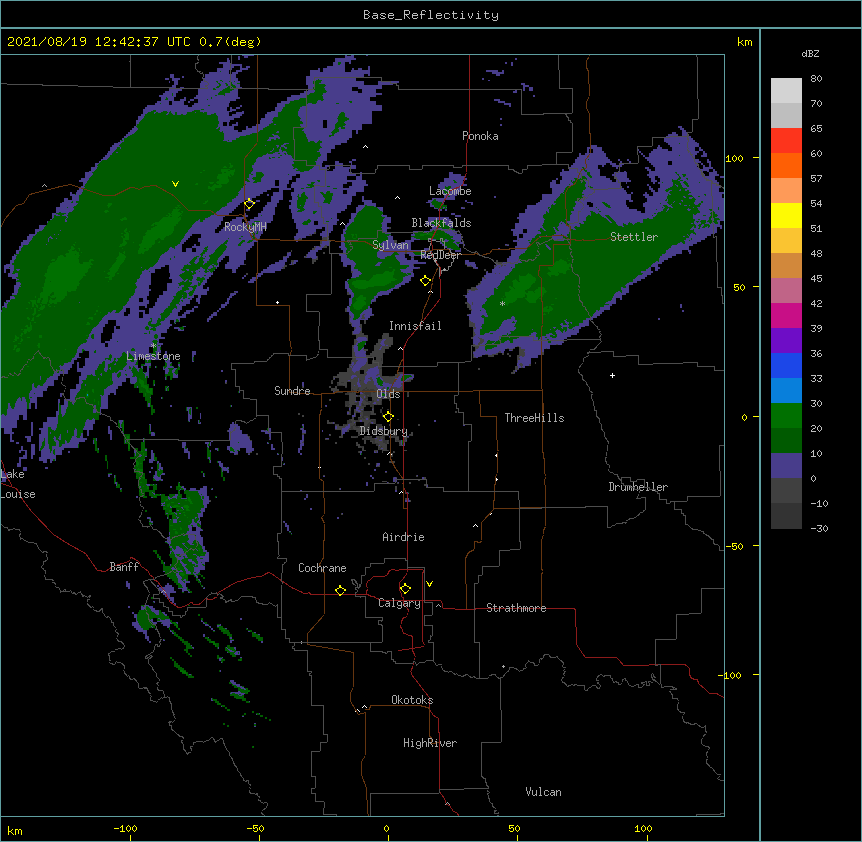Click the Lacombe city label
This screenshot has height=842, width=862.
(x=450, y=191)
